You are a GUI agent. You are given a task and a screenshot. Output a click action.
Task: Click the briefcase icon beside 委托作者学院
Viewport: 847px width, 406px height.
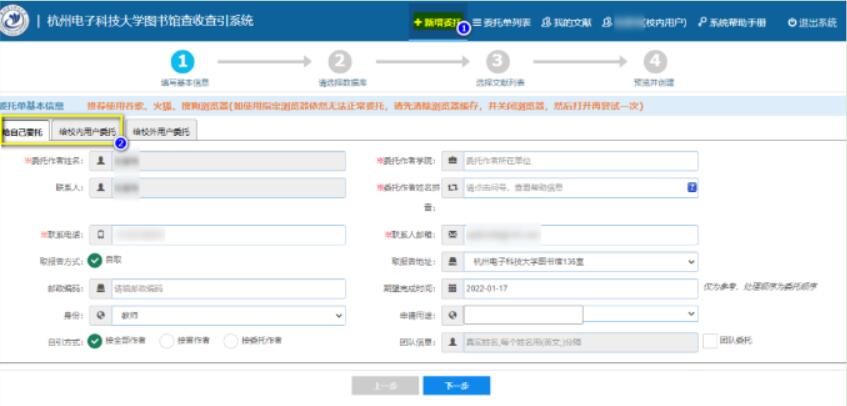click(453, 160)
